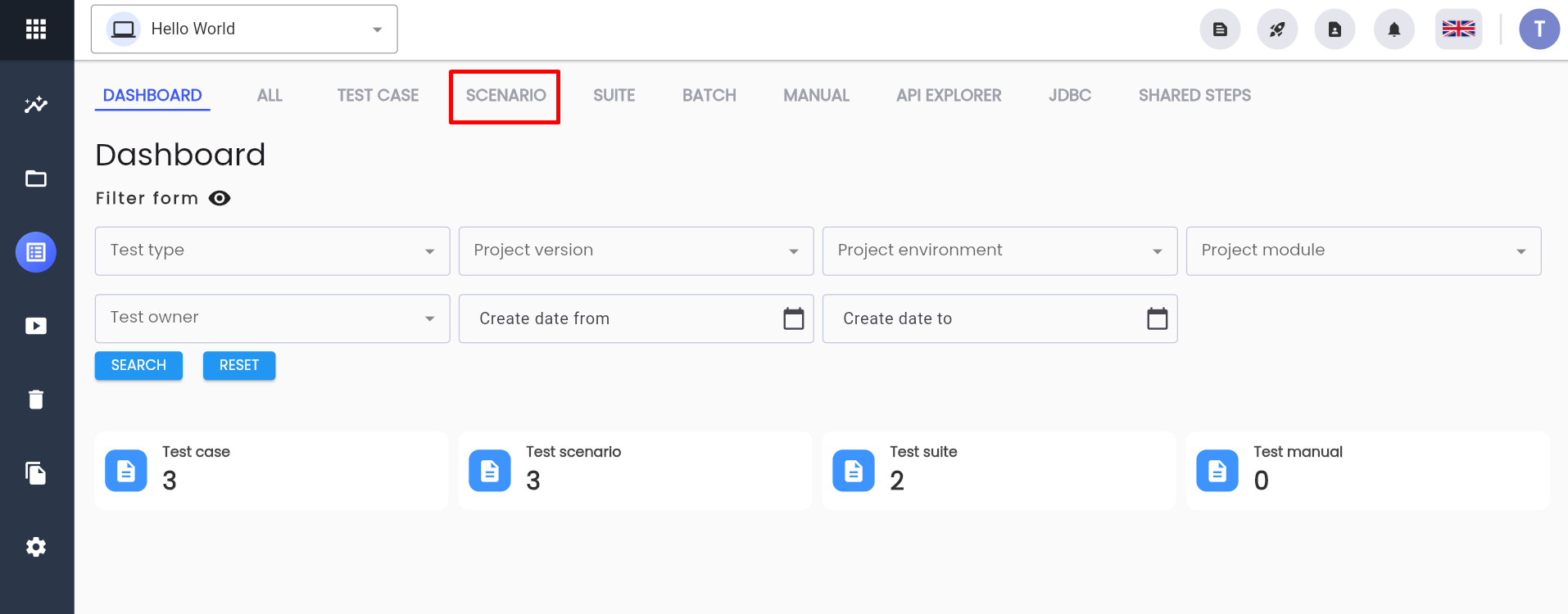Switch to the ALL tab

270,96
